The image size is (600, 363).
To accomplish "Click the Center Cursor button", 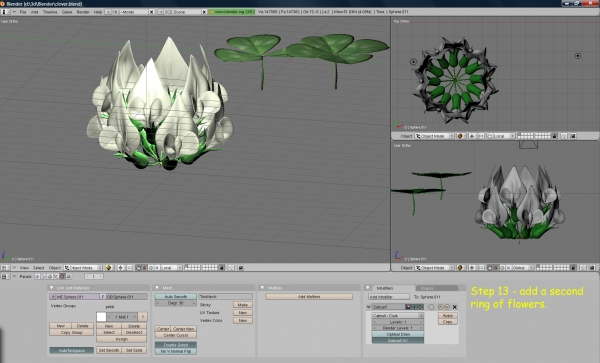I will pyautogui.click(x=176, y=335).
